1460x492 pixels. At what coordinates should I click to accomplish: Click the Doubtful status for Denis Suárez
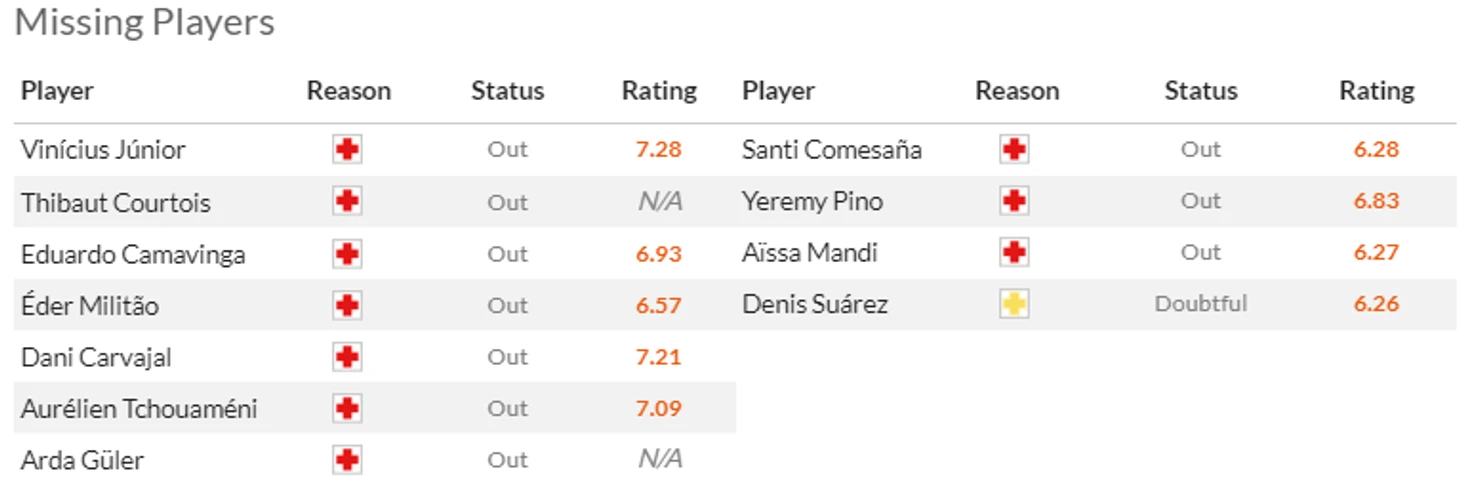[x=1200, y=304]
